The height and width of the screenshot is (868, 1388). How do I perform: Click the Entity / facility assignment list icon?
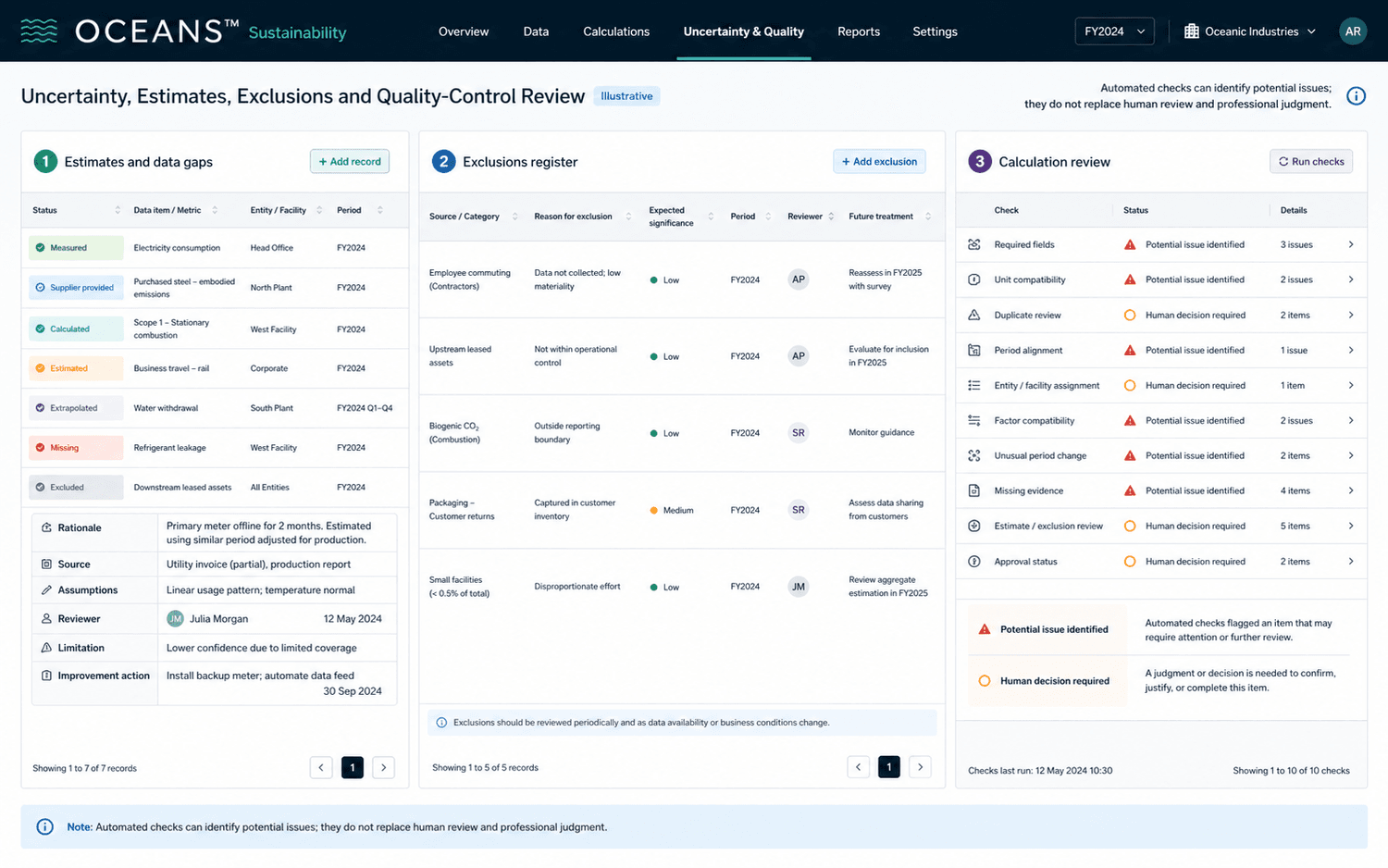coord(973,385)
